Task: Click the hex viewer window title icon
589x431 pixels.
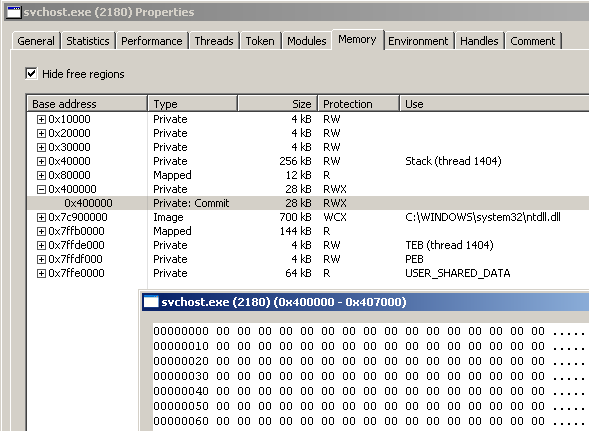Action: point(151,302)
